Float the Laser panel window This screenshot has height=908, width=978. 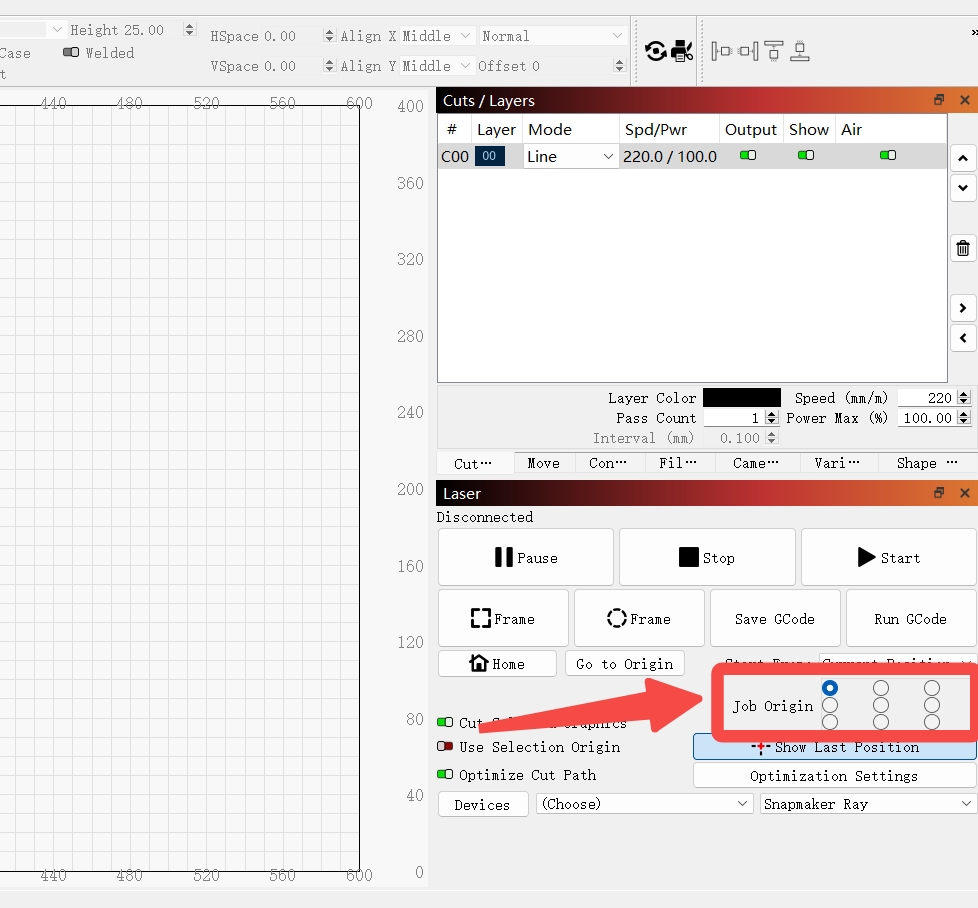pos(939,493)
